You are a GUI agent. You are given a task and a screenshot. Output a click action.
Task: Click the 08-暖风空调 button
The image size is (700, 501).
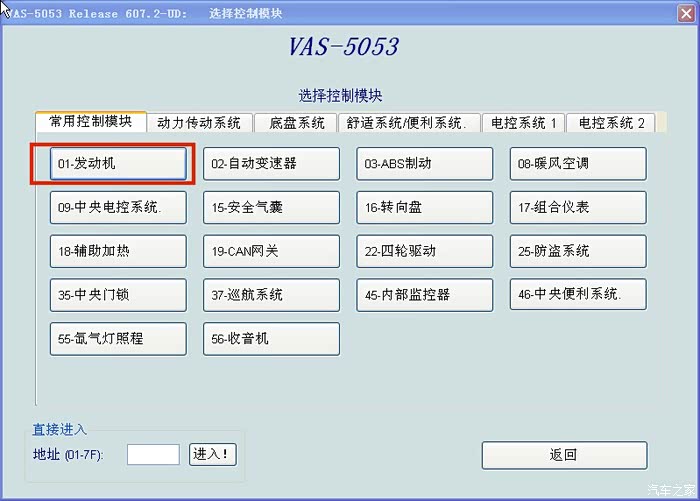(x=578, y=164)
